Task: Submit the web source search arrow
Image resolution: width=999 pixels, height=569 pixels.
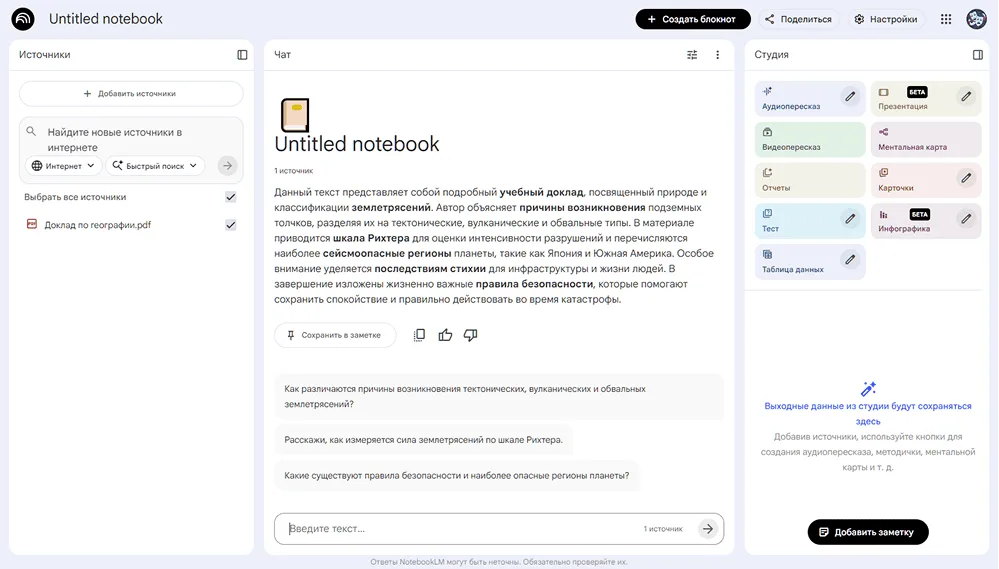Action: [228, 166]
